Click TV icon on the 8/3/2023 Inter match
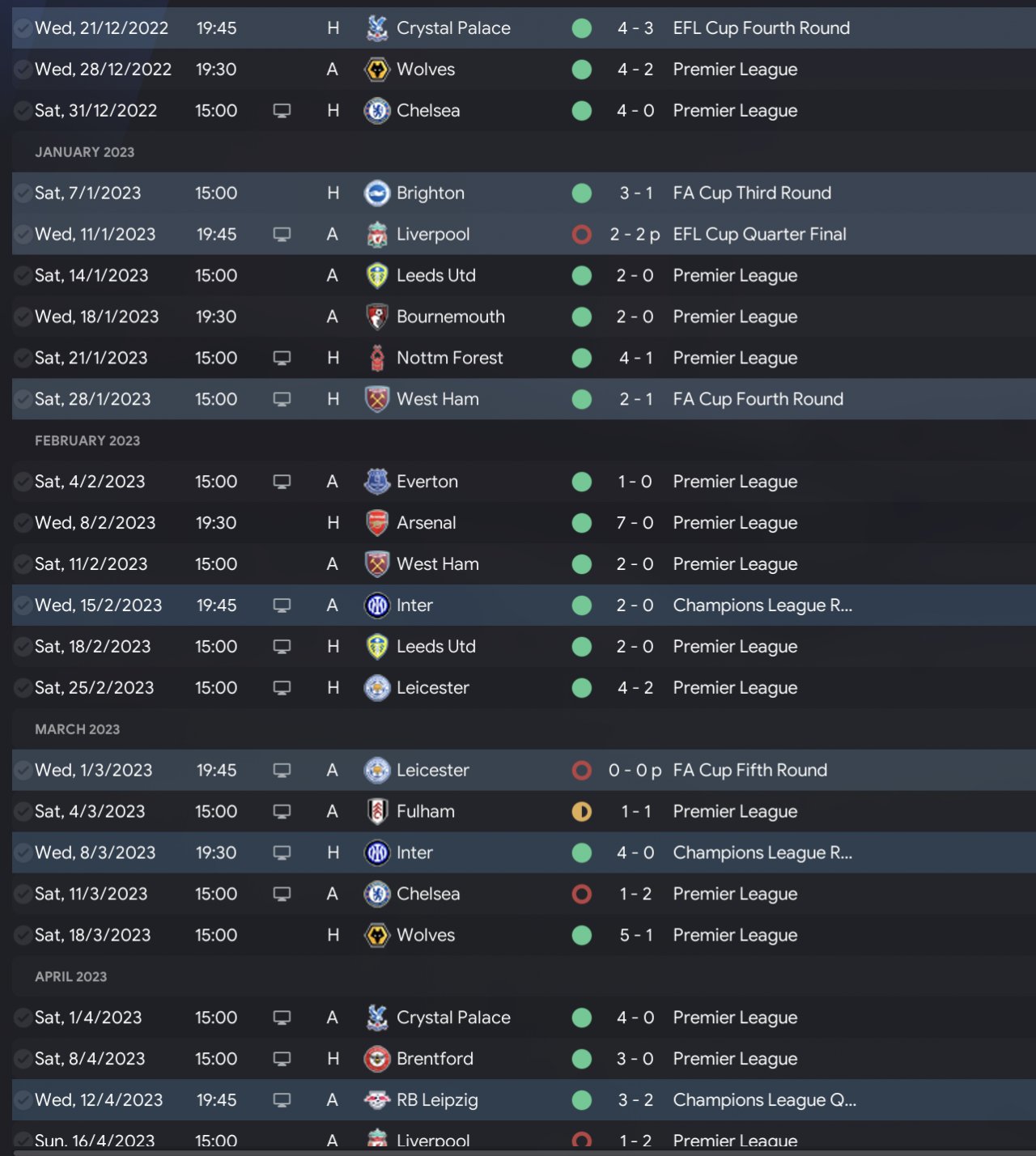This screenshot has width=1036, height=1156. coord(282,852)
